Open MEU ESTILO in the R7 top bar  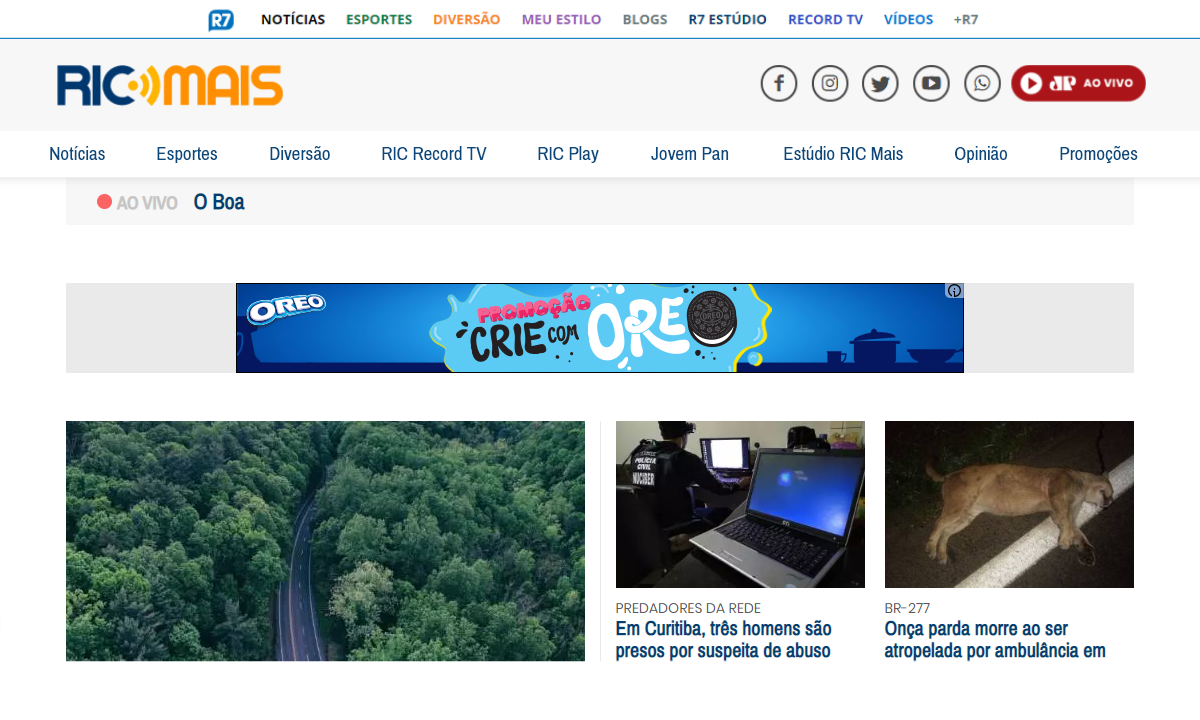point(561,19)
